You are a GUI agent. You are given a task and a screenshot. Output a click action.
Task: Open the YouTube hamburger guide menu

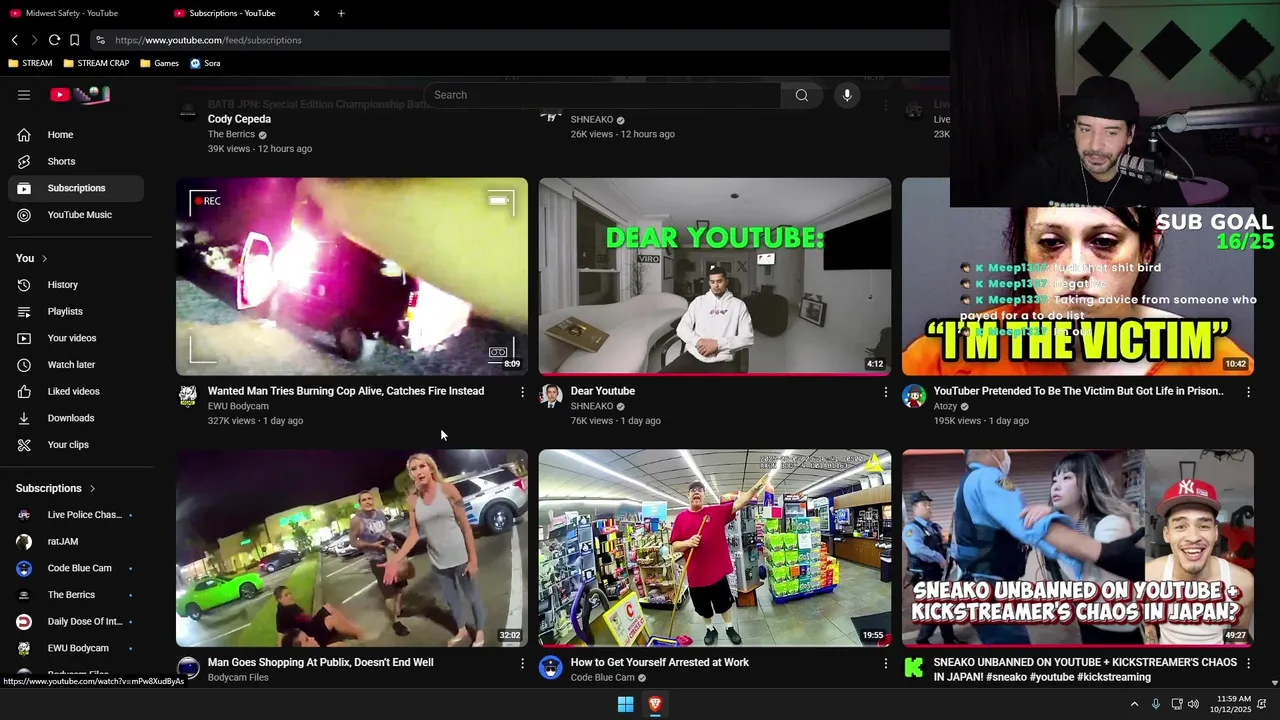click(x=24, y=95)
